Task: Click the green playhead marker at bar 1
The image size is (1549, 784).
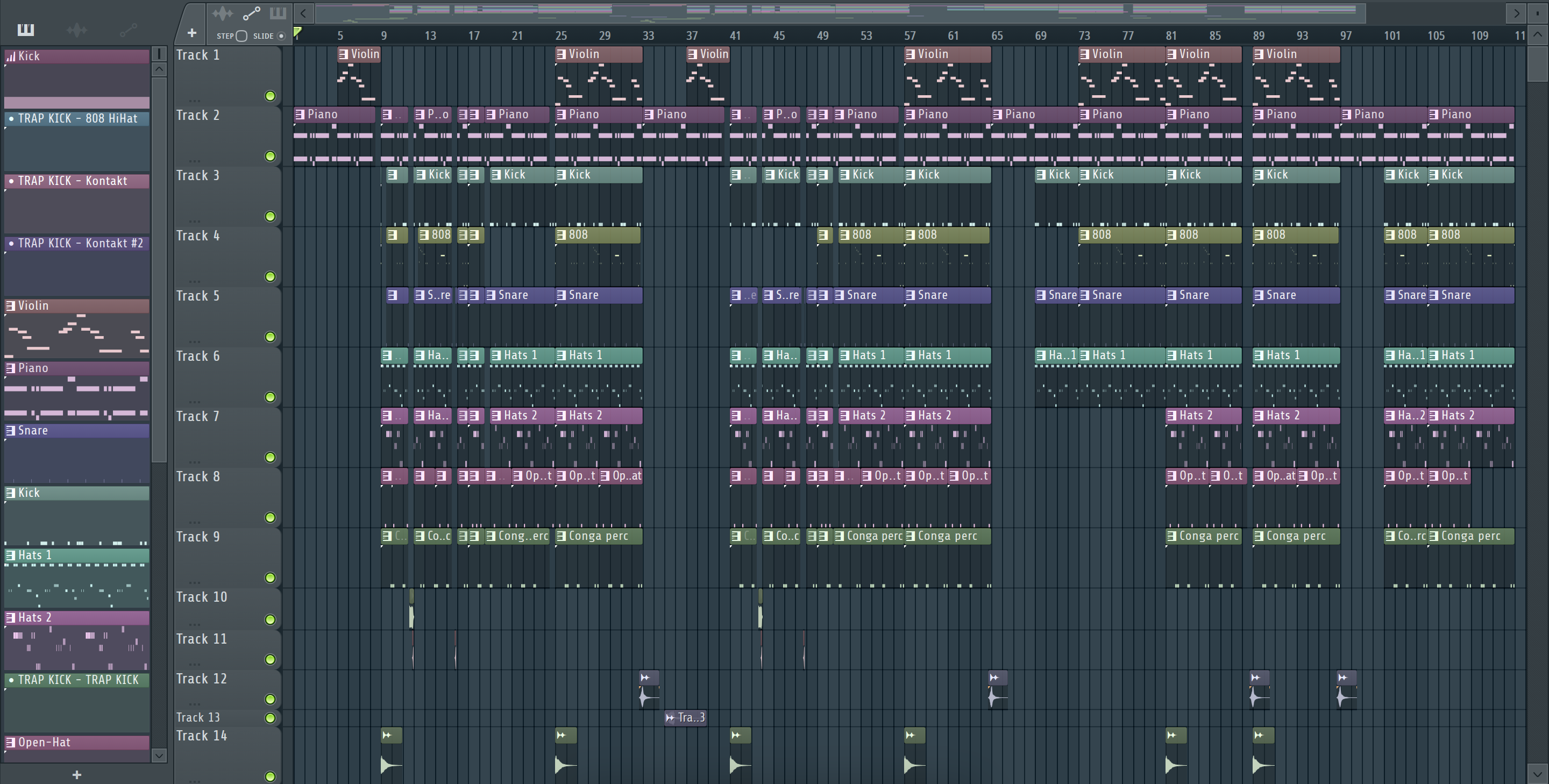Action: 297,32
